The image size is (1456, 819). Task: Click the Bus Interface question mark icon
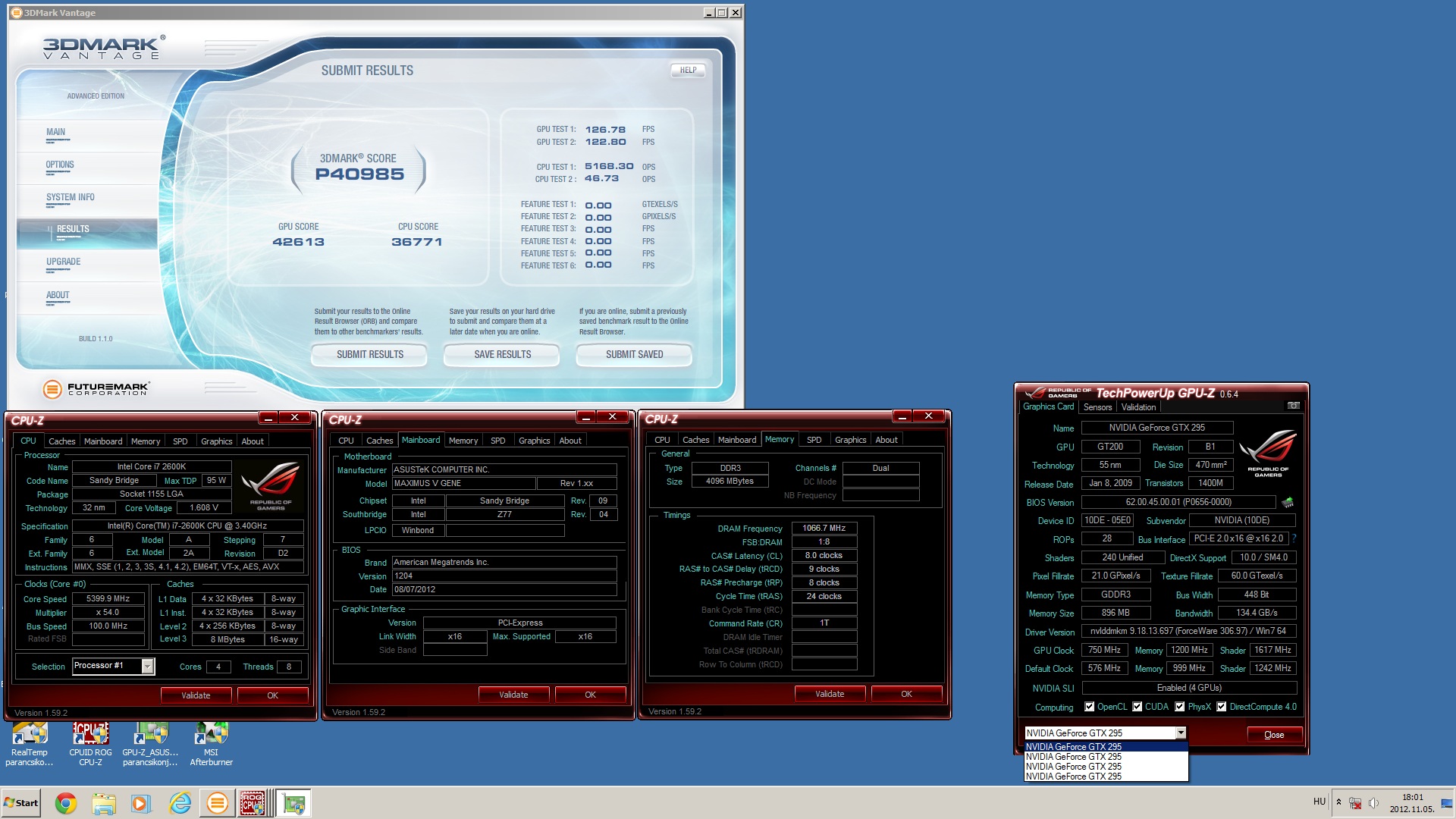(1294, 538)
